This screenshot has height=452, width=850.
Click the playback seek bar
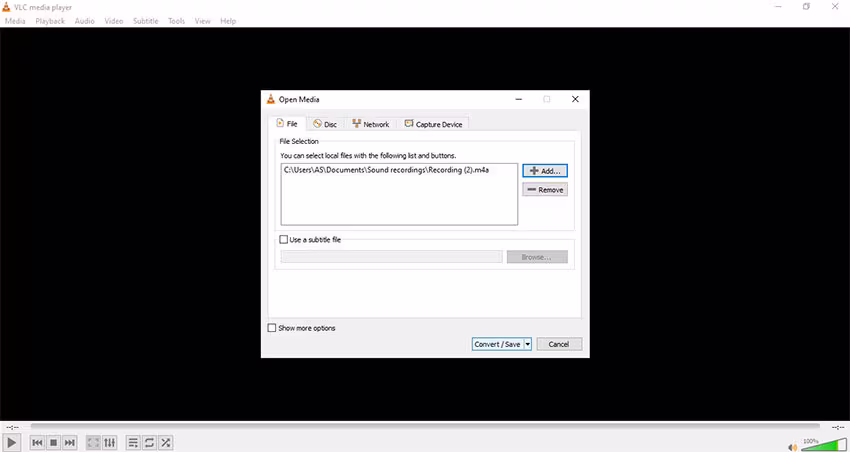pos(425,427)
